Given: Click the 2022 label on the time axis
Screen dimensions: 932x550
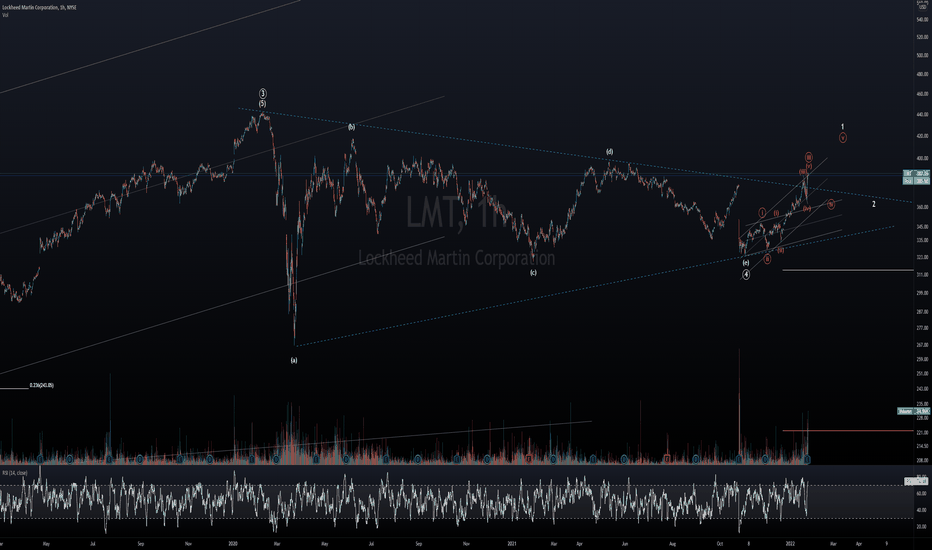Looking at the screenshot, I should point(790,543).
